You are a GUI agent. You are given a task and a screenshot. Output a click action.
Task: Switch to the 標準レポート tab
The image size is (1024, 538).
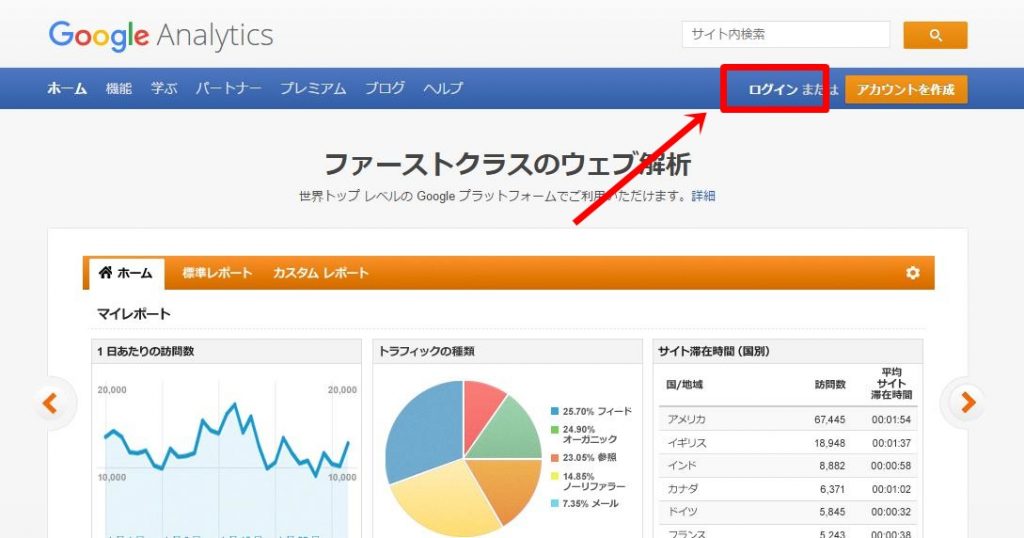tap(217, 273)
